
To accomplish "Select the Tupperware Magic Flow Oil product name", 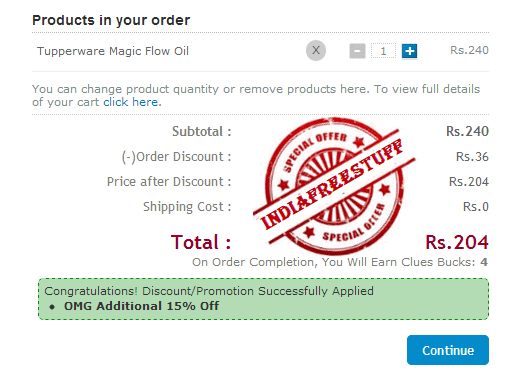I will tap(113, 51).
